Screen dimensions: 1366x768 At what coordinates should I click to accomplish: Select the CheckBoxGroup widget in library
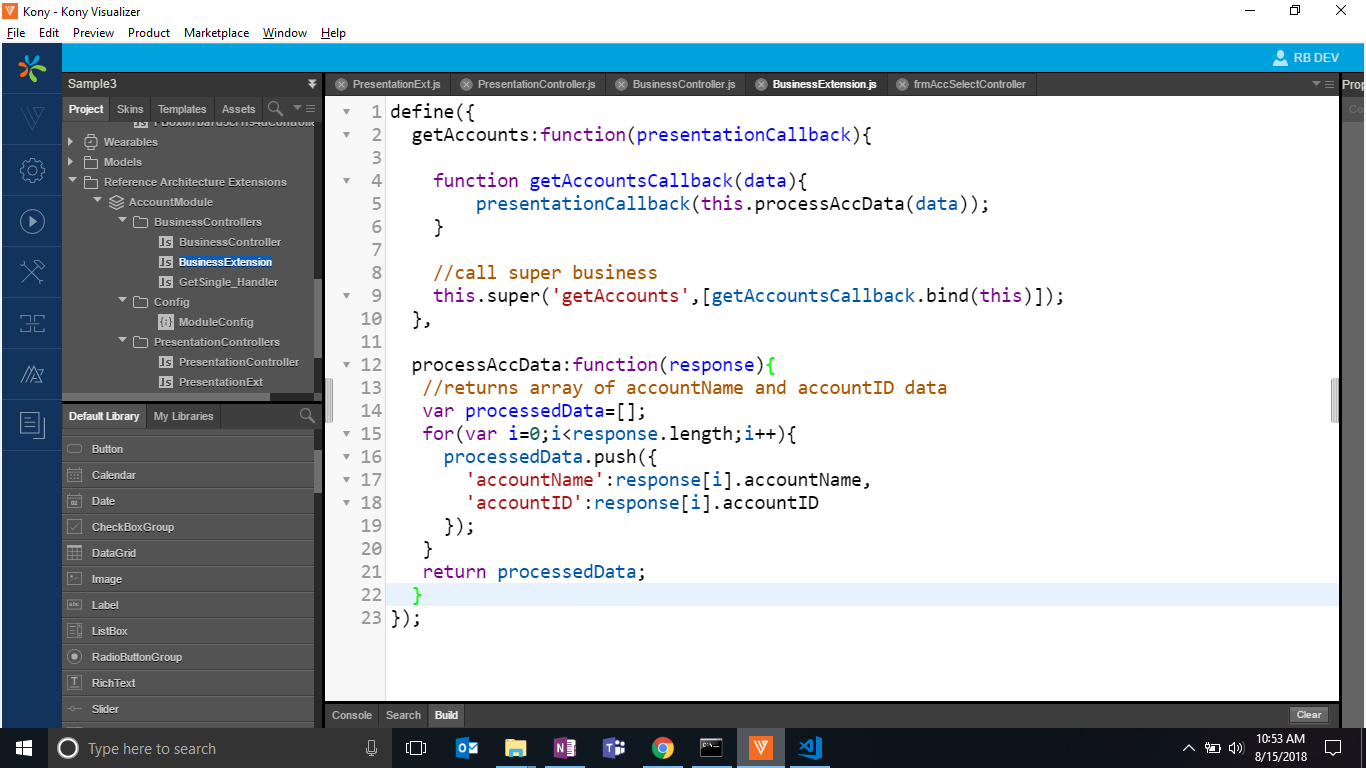[x=120, y=527]
